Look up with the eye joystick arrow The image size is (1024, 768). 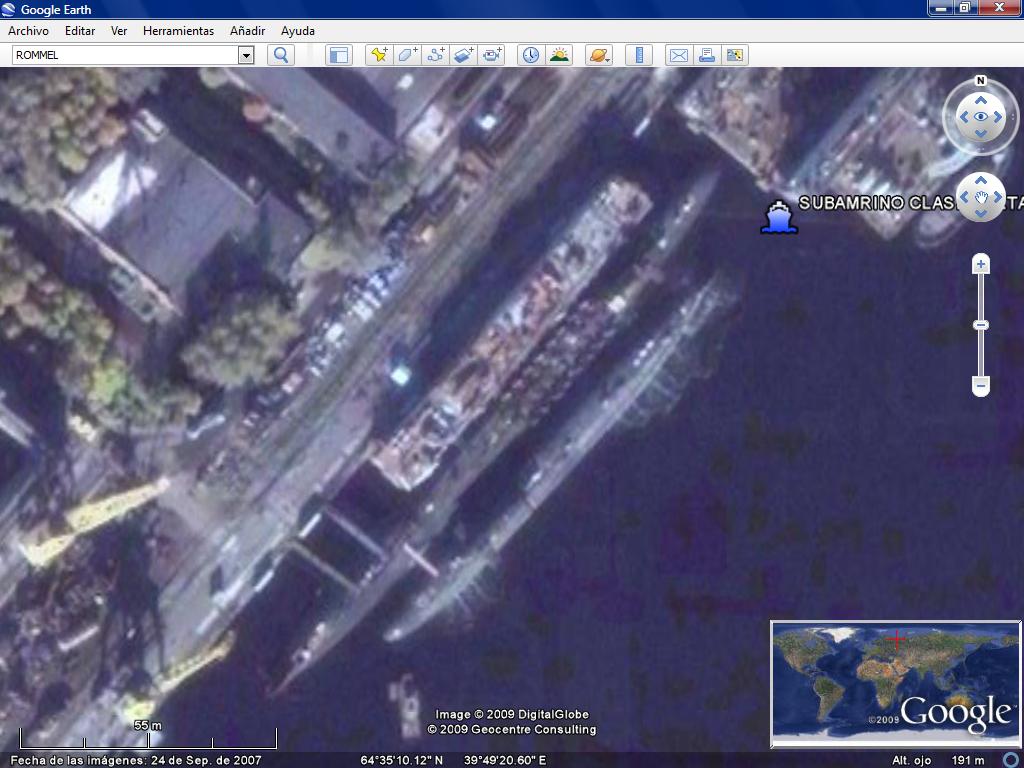click(x=980, y=100)
